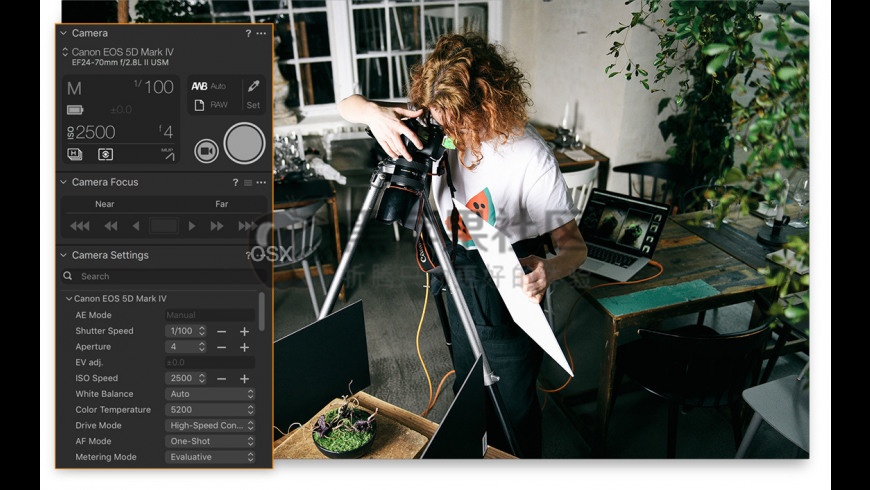This screenshot has width=870, height=490.
Task: Collapse the Camera panel chevron
Action: pos(63,33)
